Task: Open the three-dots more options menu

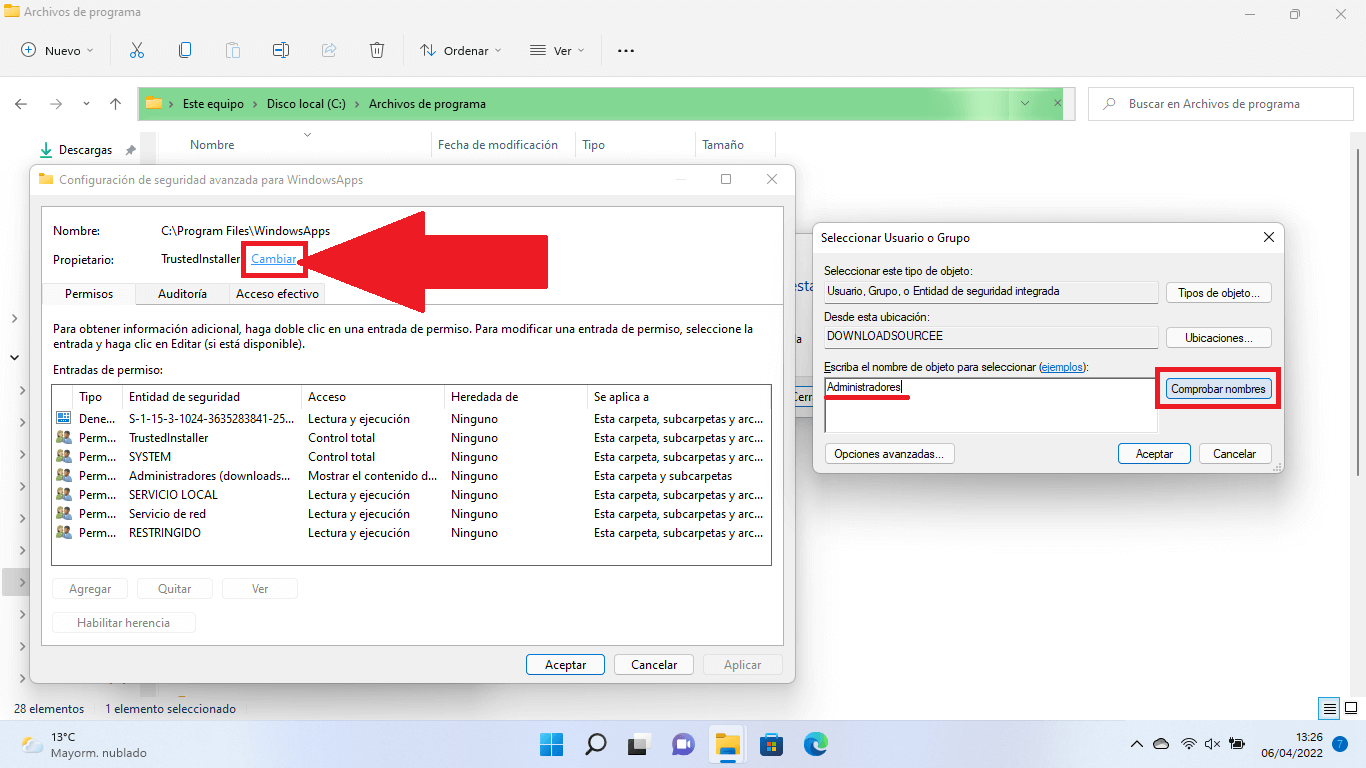Action: click(626, 50)
